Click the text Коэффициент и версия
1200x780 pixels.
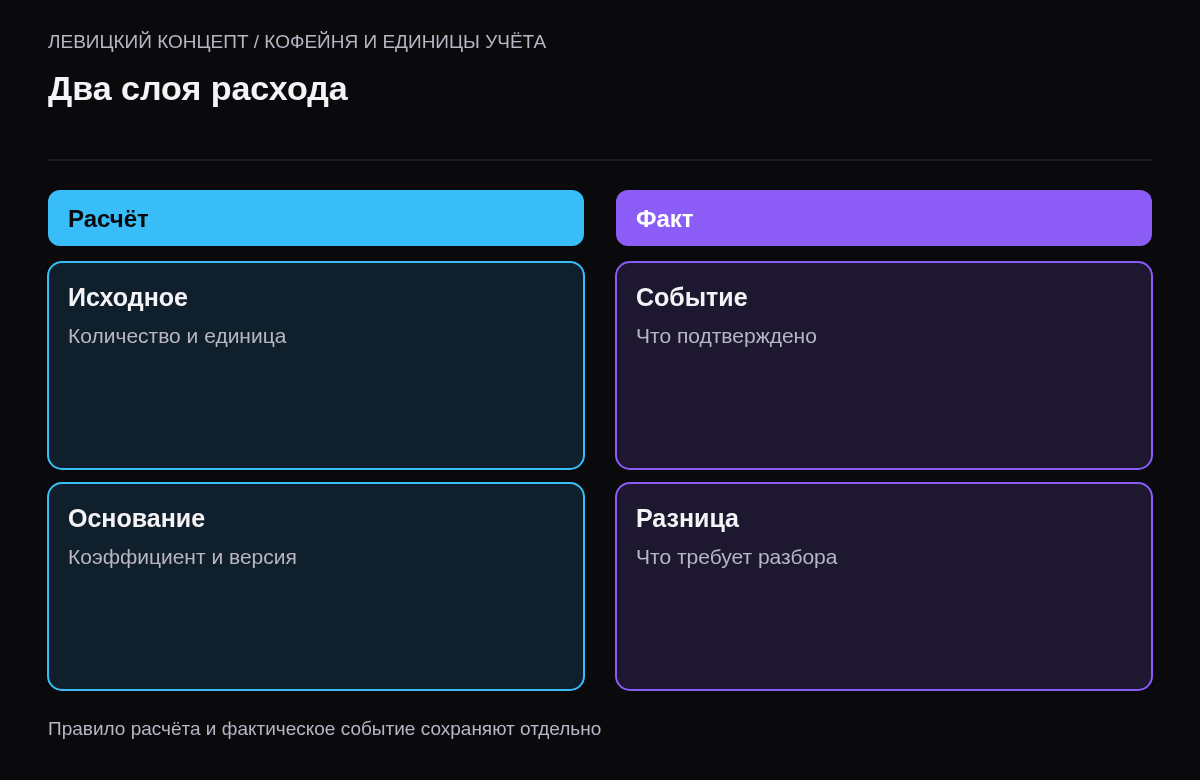[x=182, y=557]
